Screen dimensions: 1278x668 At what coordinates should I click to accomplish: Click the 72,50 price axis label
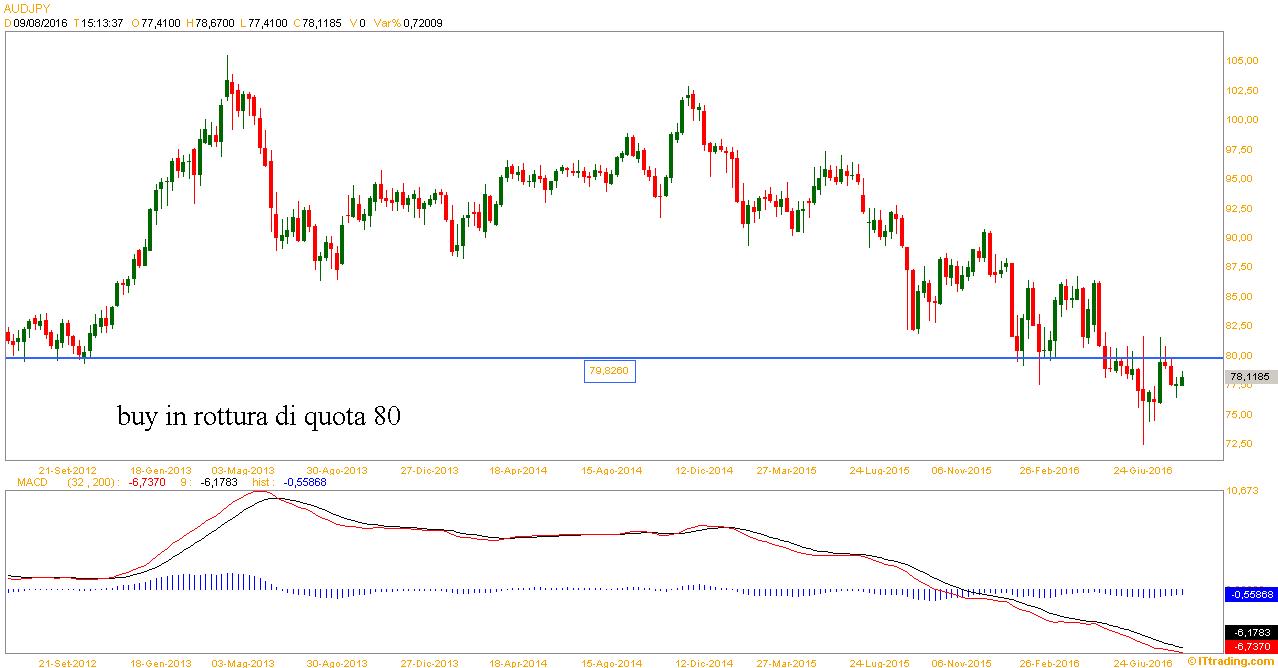pos(1243,443)
